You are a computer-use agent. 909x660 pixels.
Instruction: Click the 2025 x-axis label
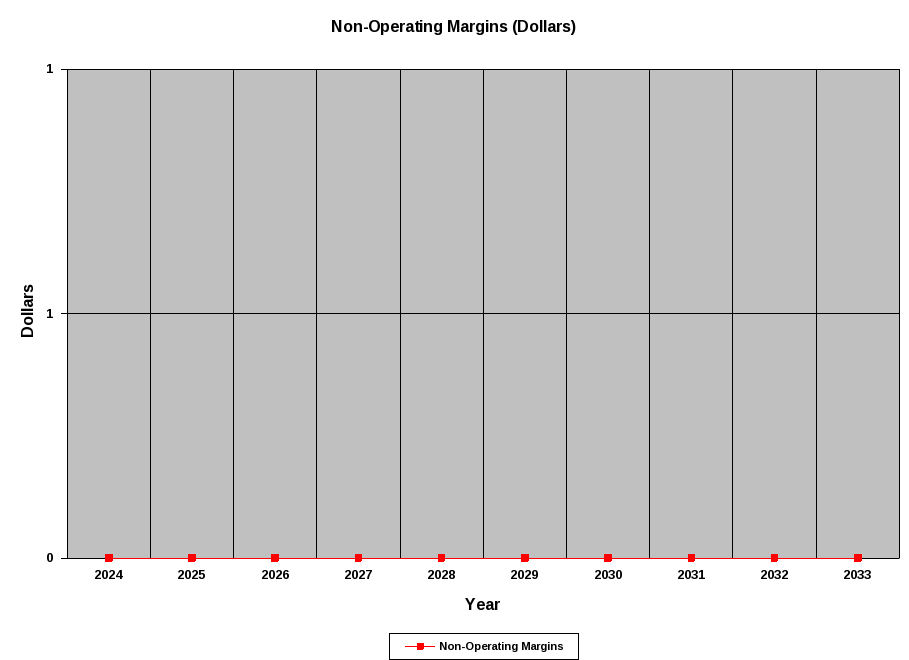tap(192, 575)
